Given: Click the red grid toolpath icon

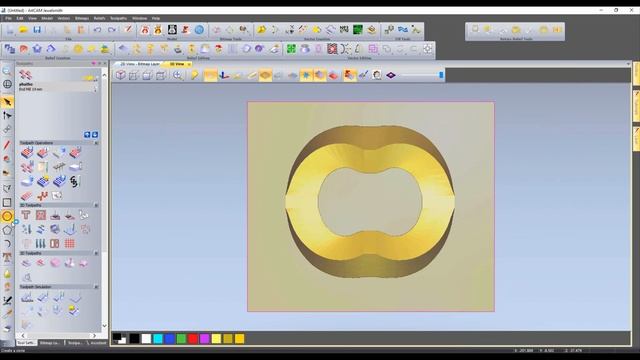Looking at the screenshot, I should tap(69, 244).
